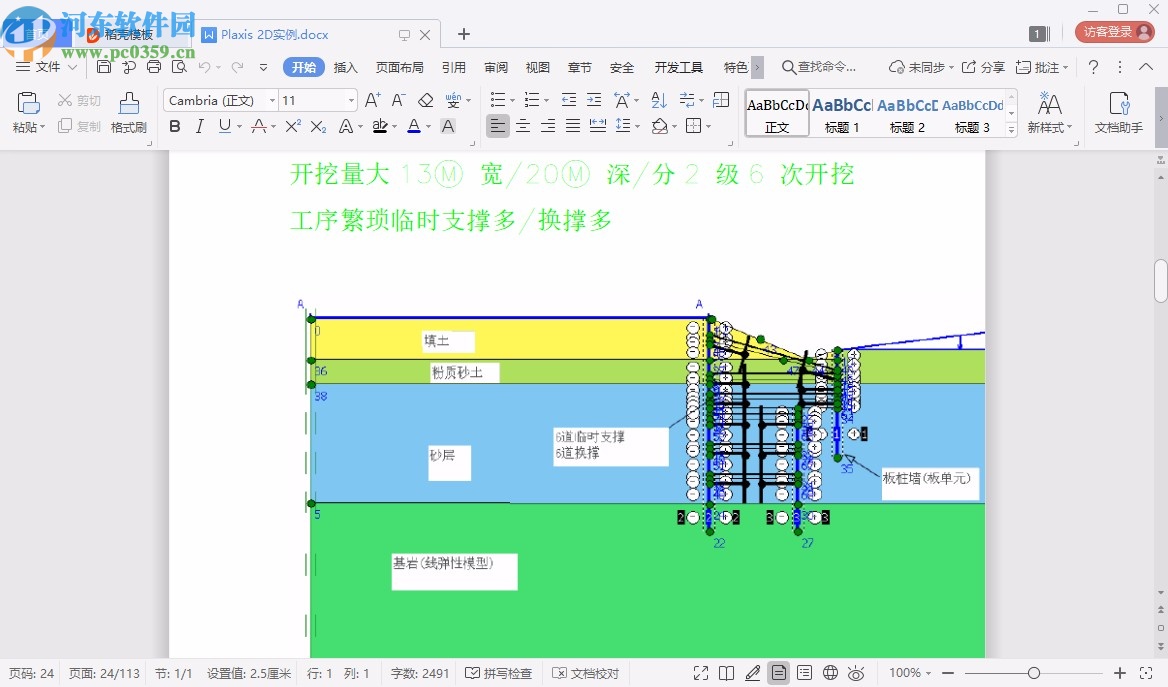
Task: Click the highlight color icon
Action: tap(381, 125)
